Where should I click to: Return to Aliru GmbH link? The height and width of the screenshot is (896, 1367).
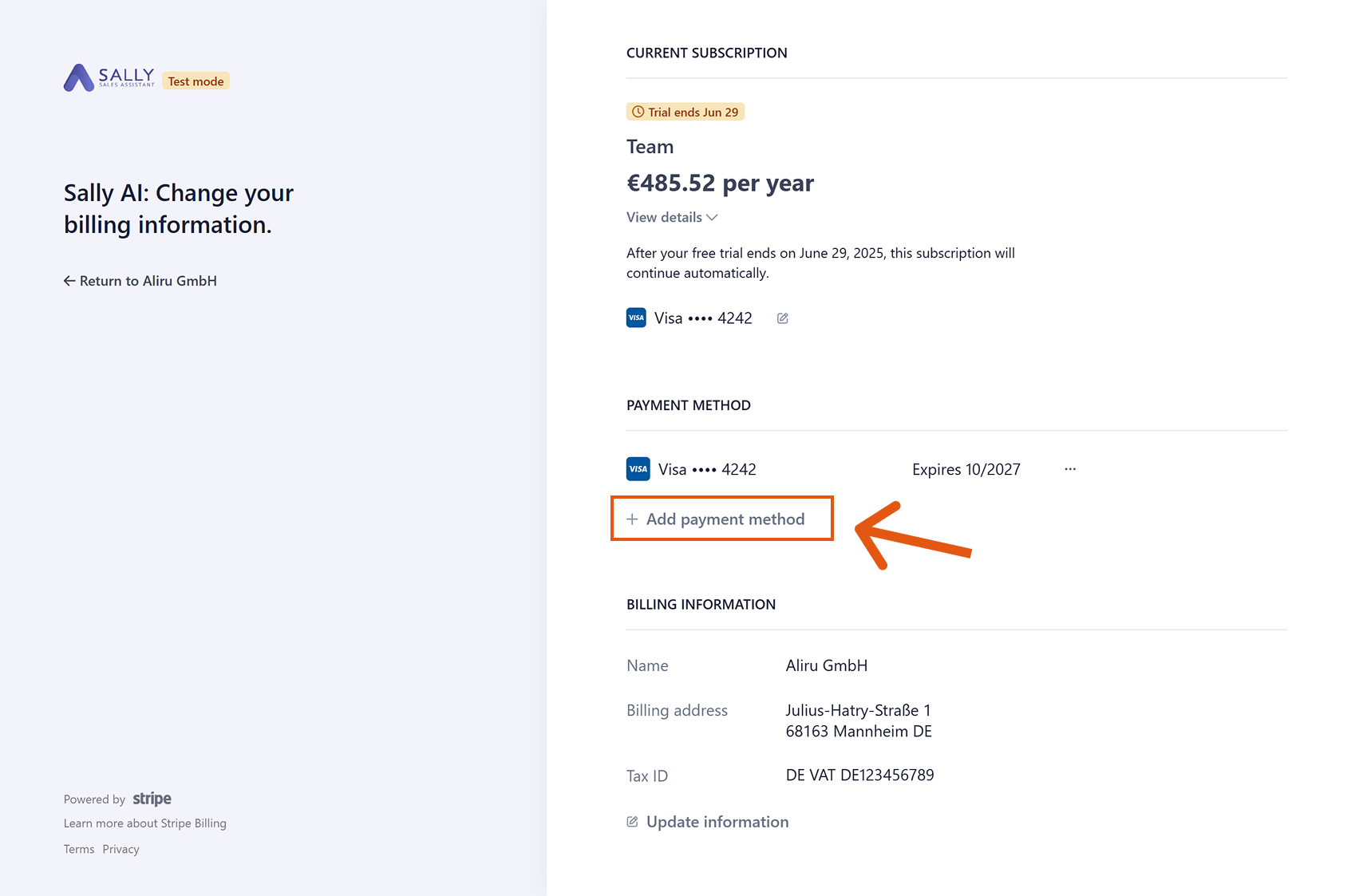tap(140, 281)
